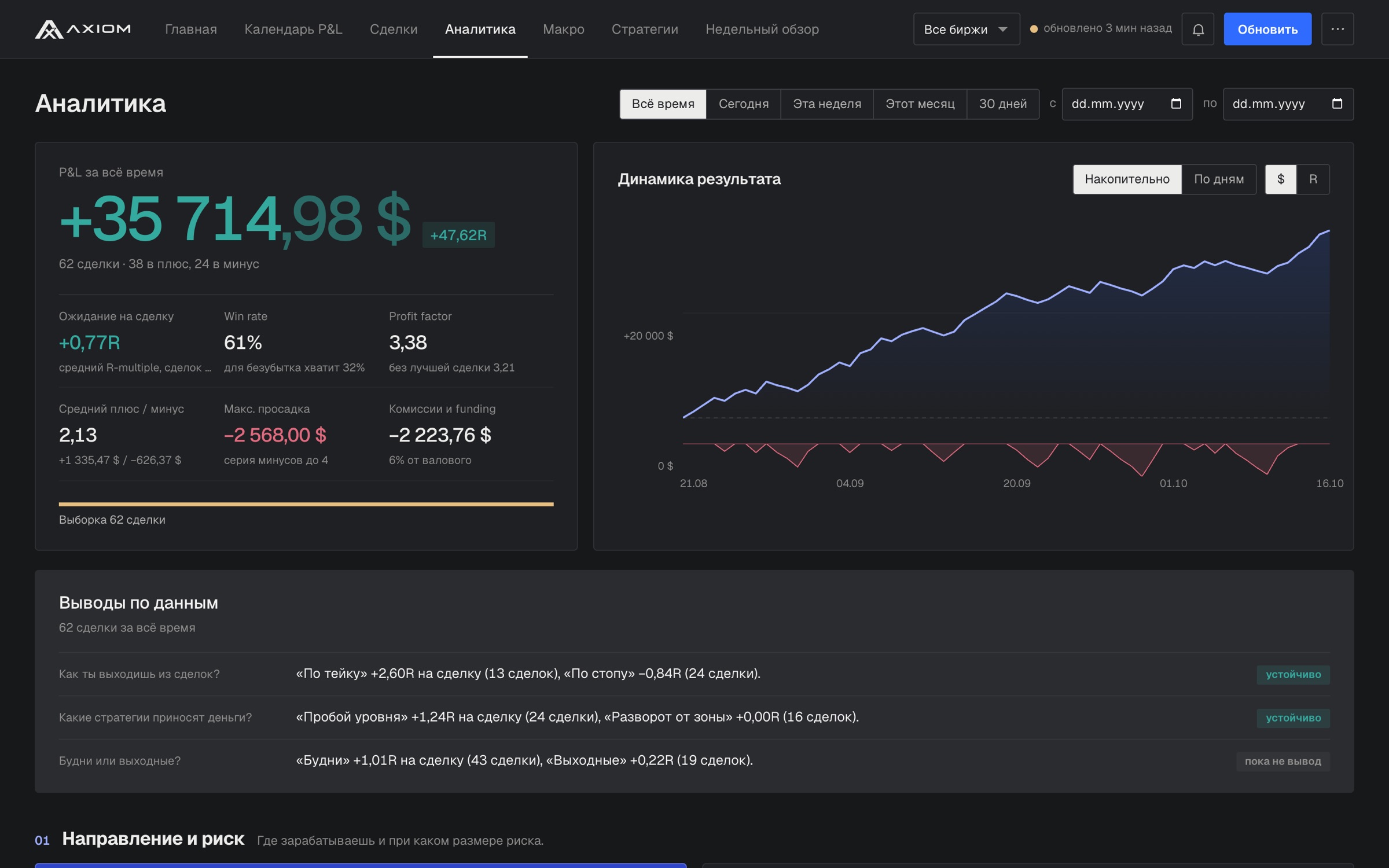The height and width of the screenshot is (868, 1389).
Task: Switch chart to По дням mode
Action: pos(1219,179)
